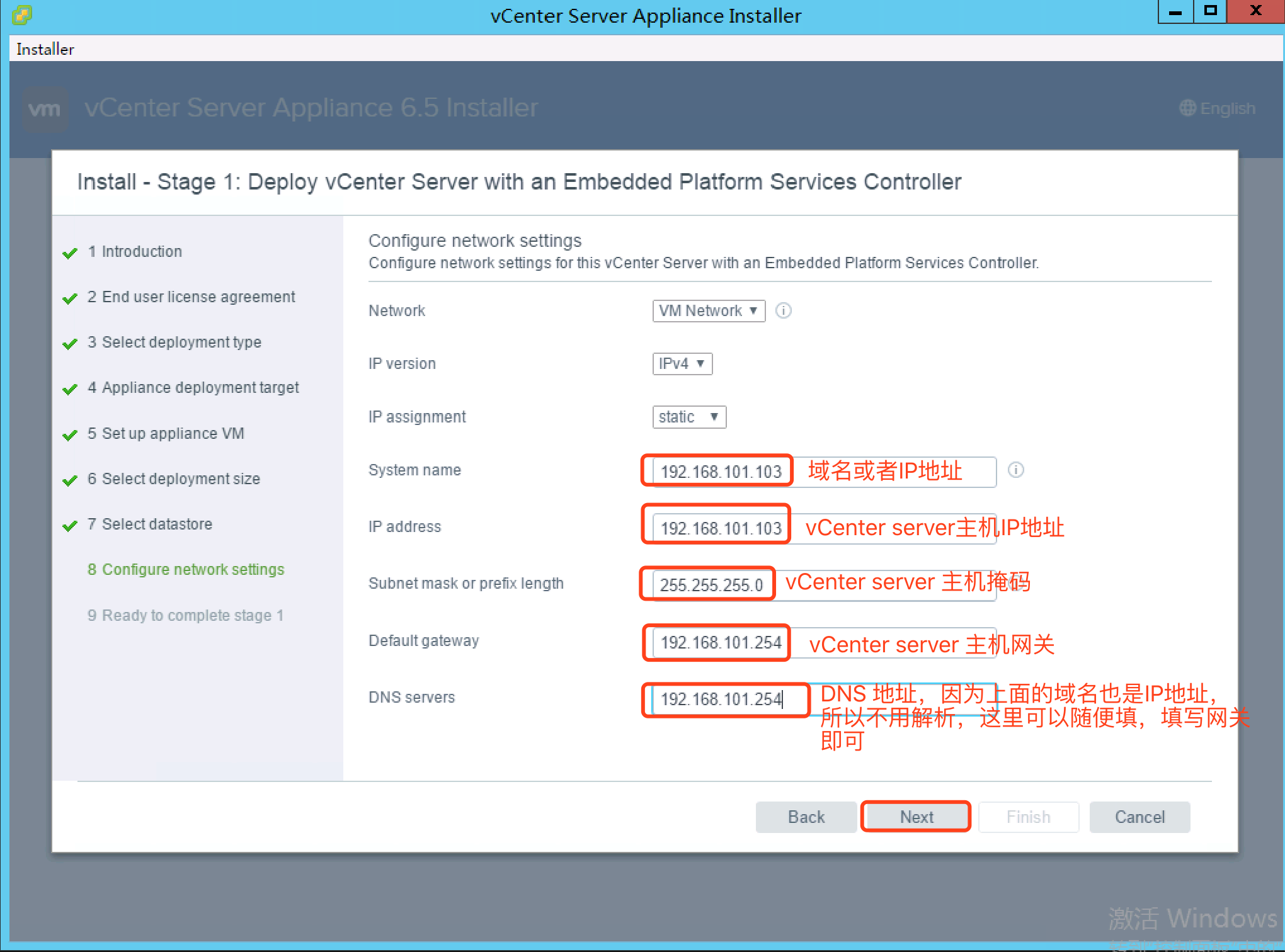Go to step 2 End user license agreement

[x=191, y=297]
